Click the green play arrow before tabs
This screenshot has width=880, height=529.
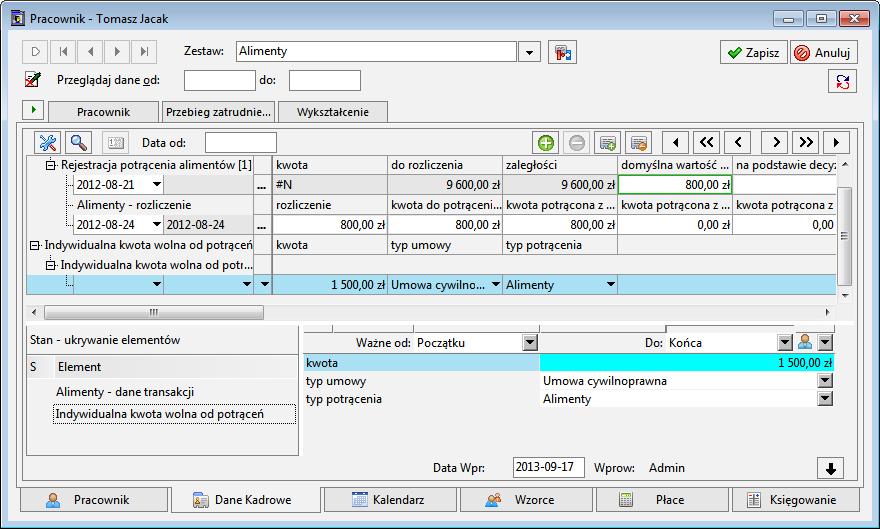[x=33, y=109]
